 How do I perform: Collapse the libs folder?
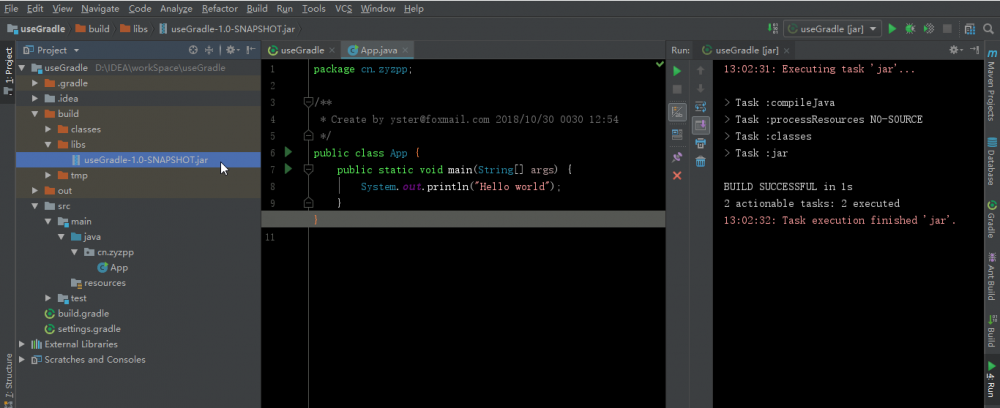pos(48,145)
